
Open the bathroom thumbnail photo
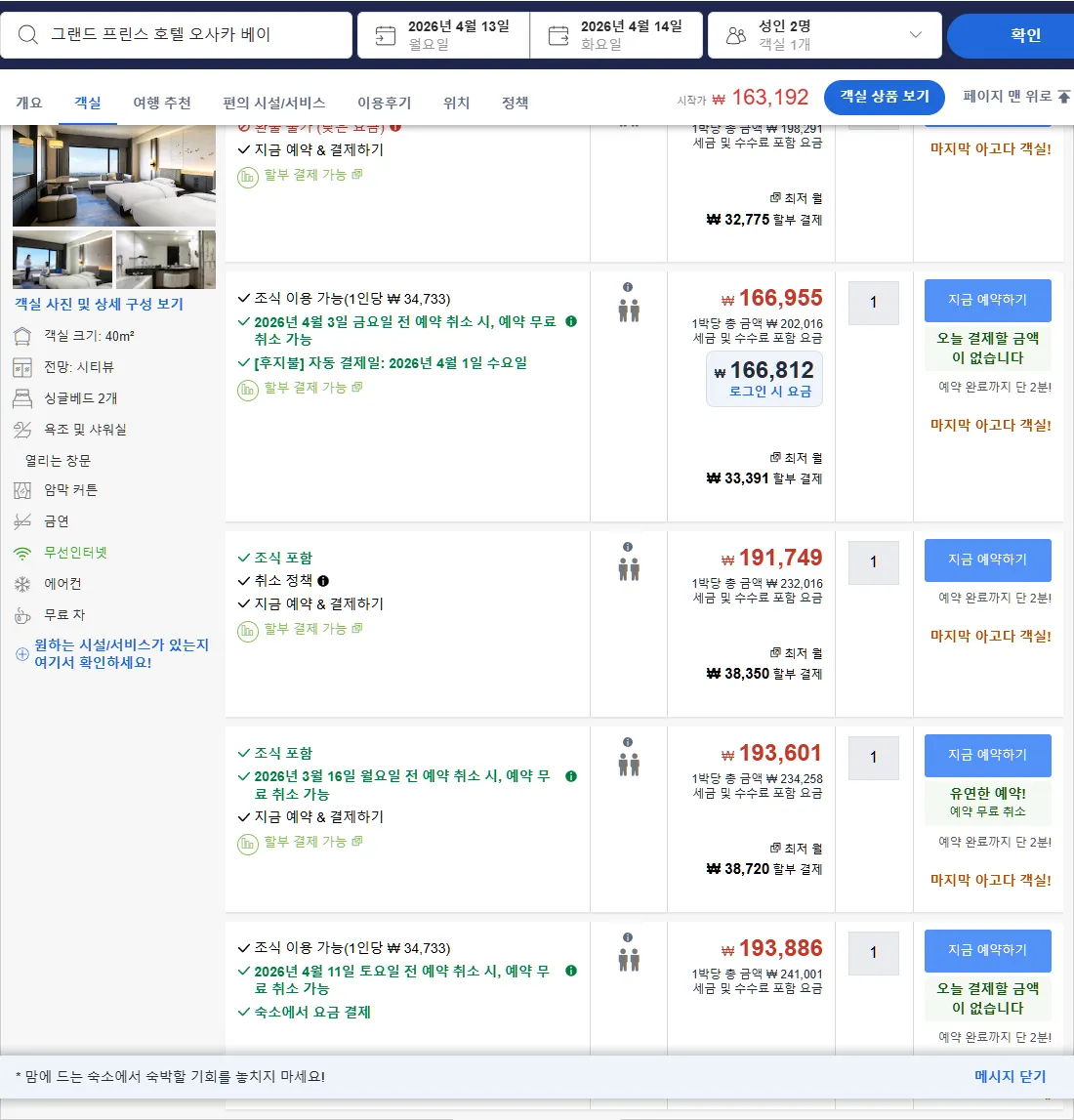(166, 260)
